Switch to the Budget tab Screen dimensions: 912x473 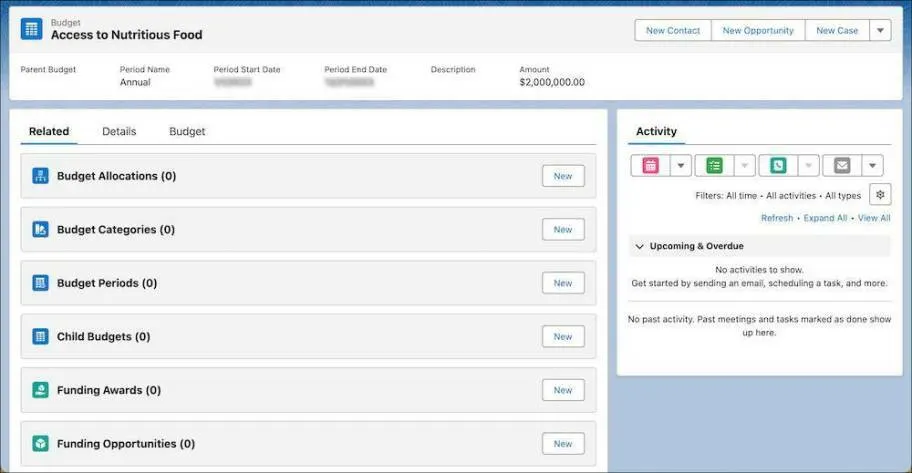coord(187,131)
